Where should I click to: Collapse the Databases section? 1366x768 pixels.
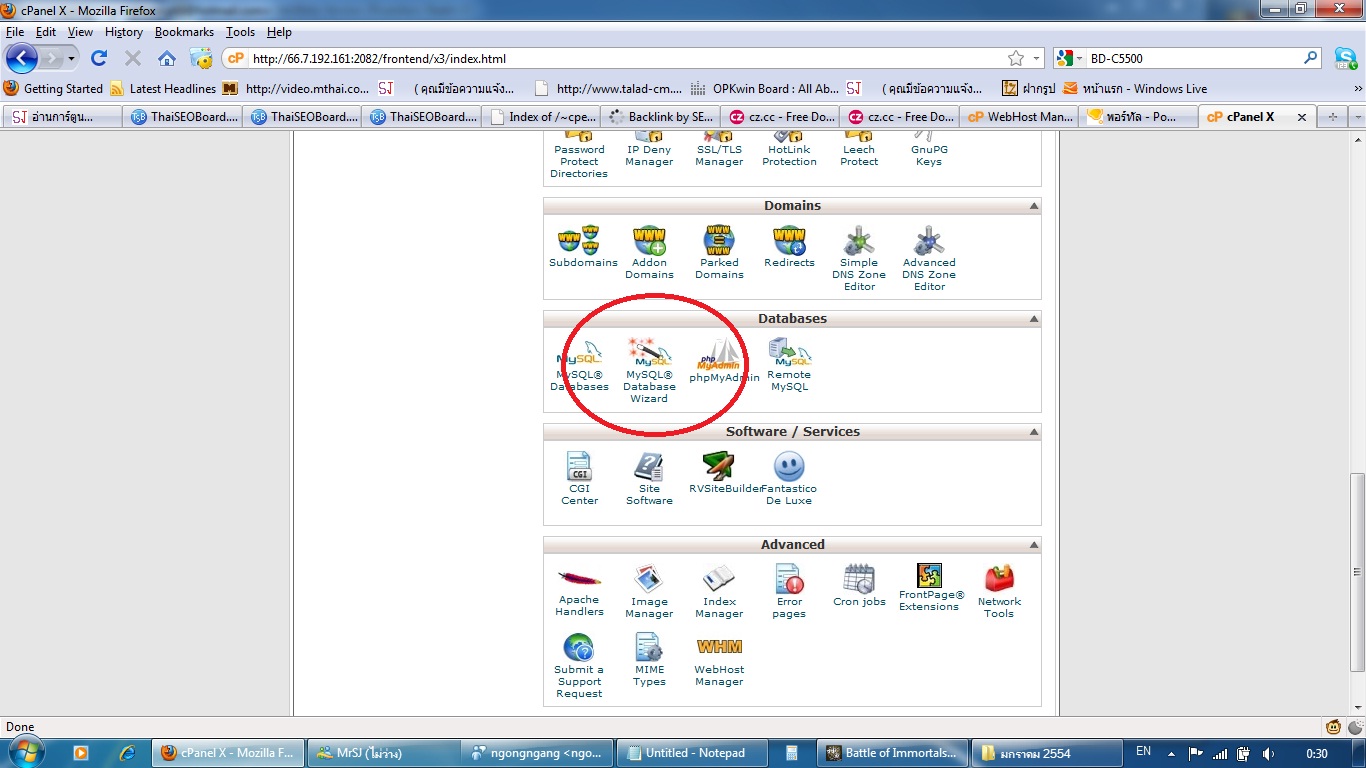click(1033, 319)
